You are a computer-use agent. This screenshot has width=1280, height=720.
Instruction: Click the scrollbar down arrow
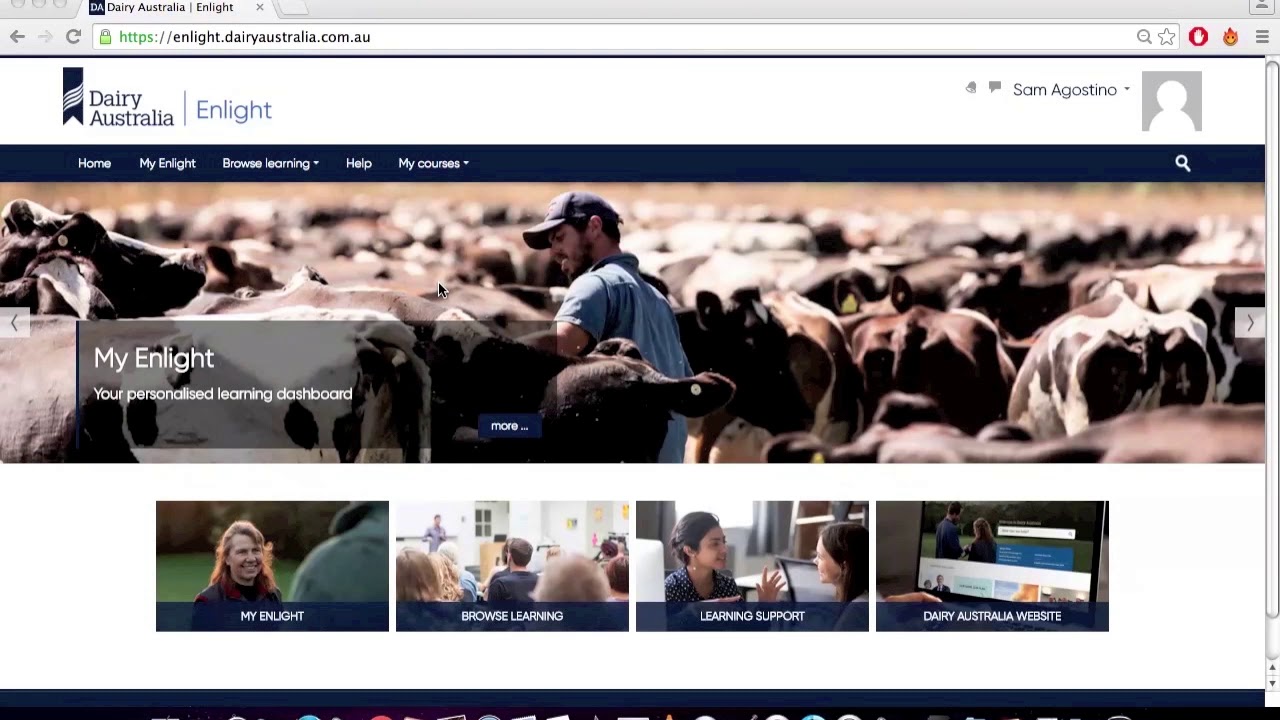1272,683
